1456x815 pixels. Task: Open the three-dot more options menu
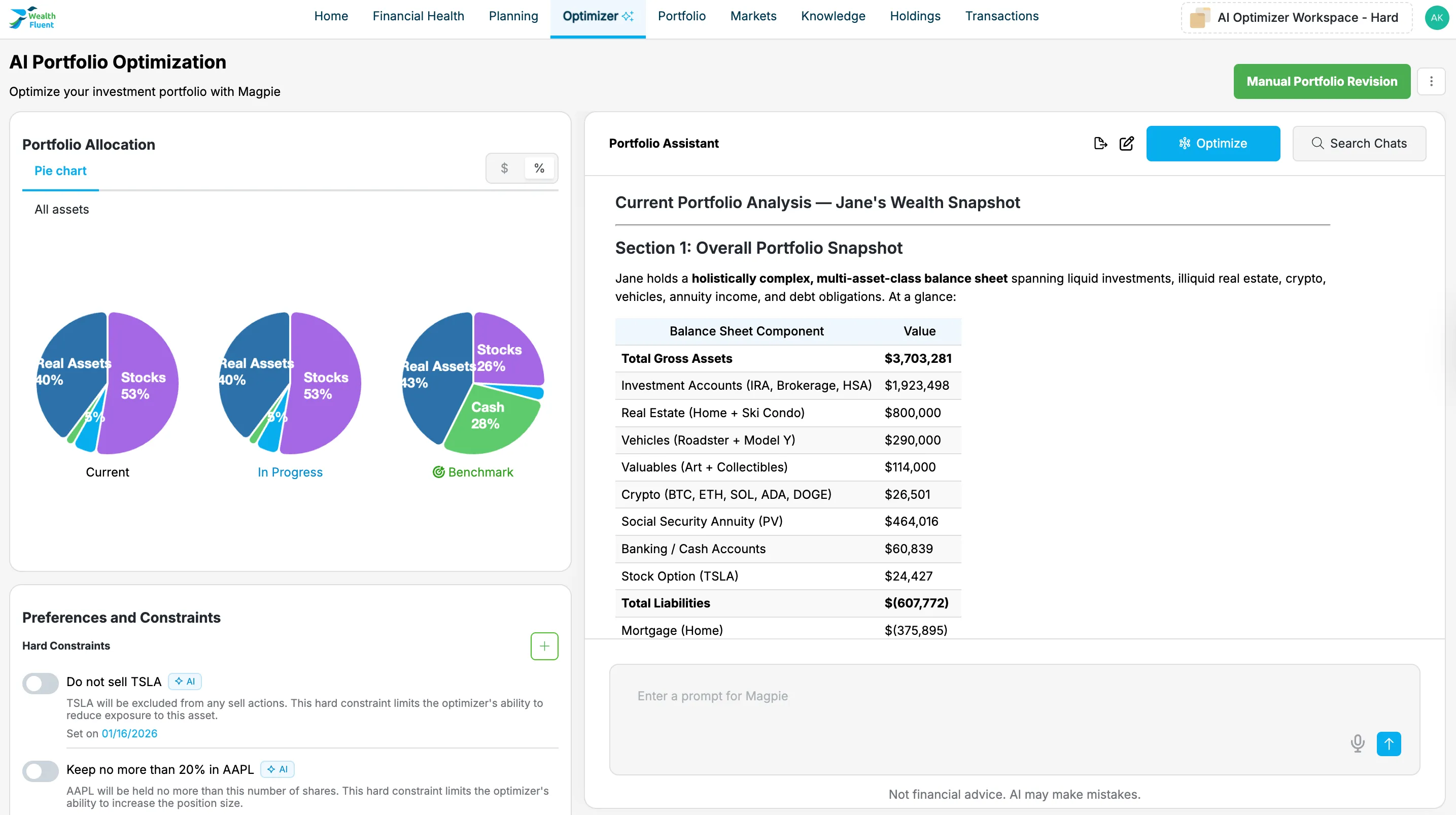[x=1431, y=81]
